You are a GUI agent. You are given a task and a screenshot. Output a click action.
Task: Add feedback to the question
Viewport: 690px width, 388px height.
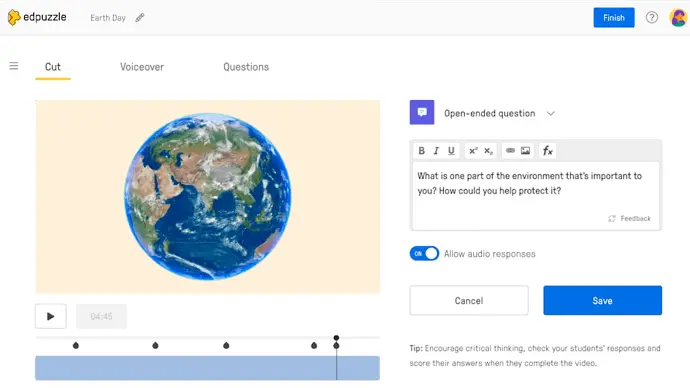coord(629,218)
